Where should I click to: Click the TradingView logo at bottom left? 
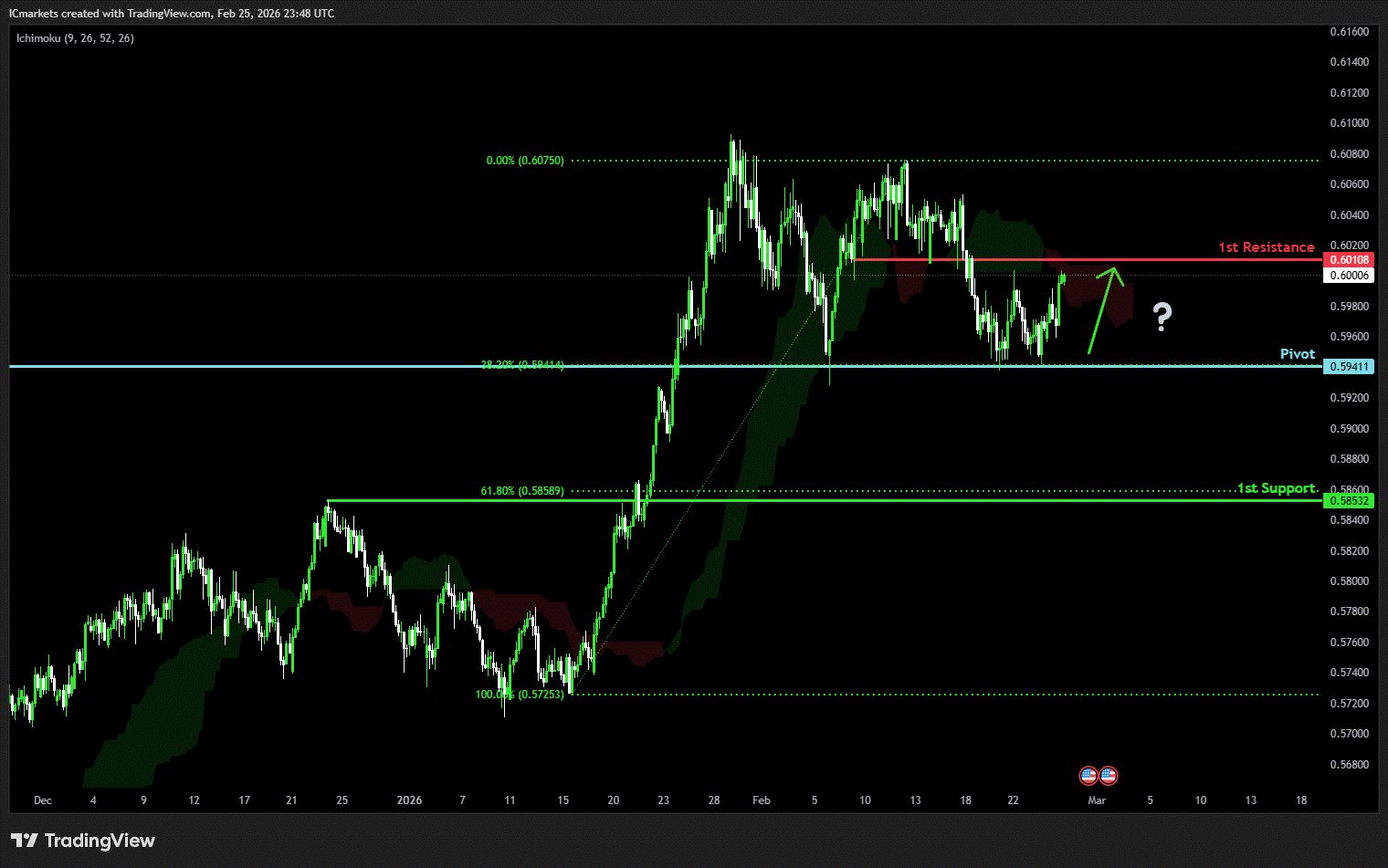pyautogui.click(x=83, y=841)
